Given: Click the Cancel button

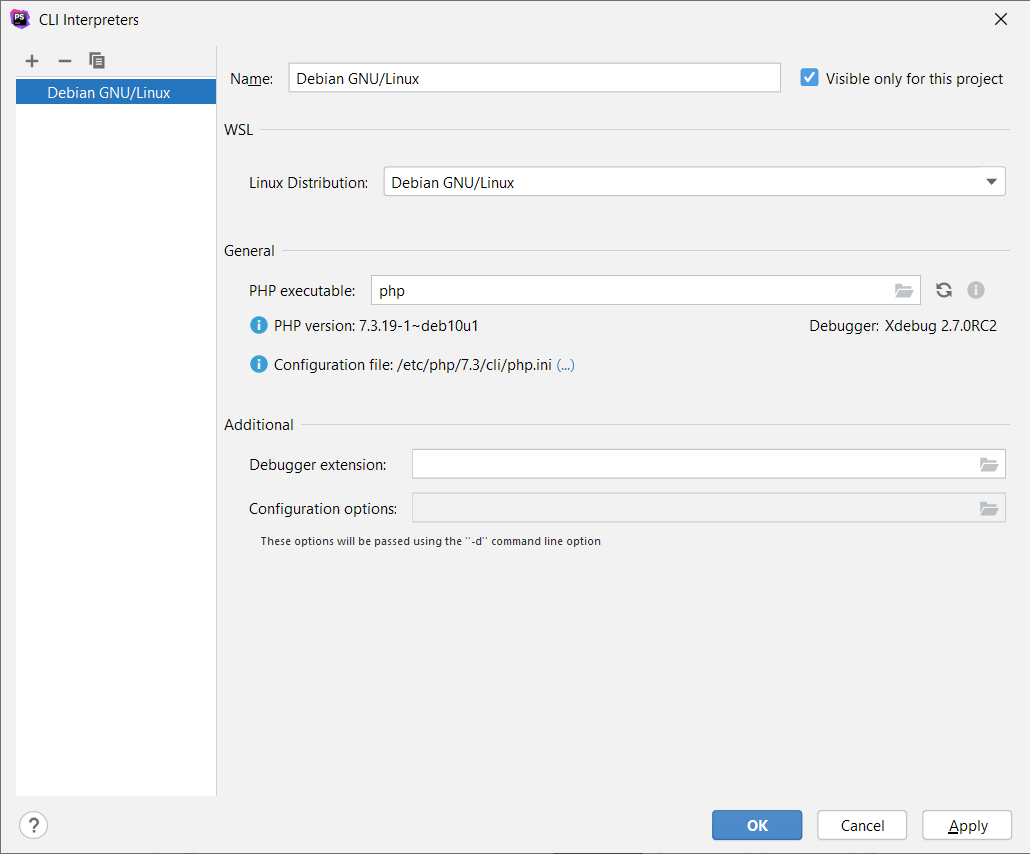Looking at the screenshot, I should [x=862, y=825].
